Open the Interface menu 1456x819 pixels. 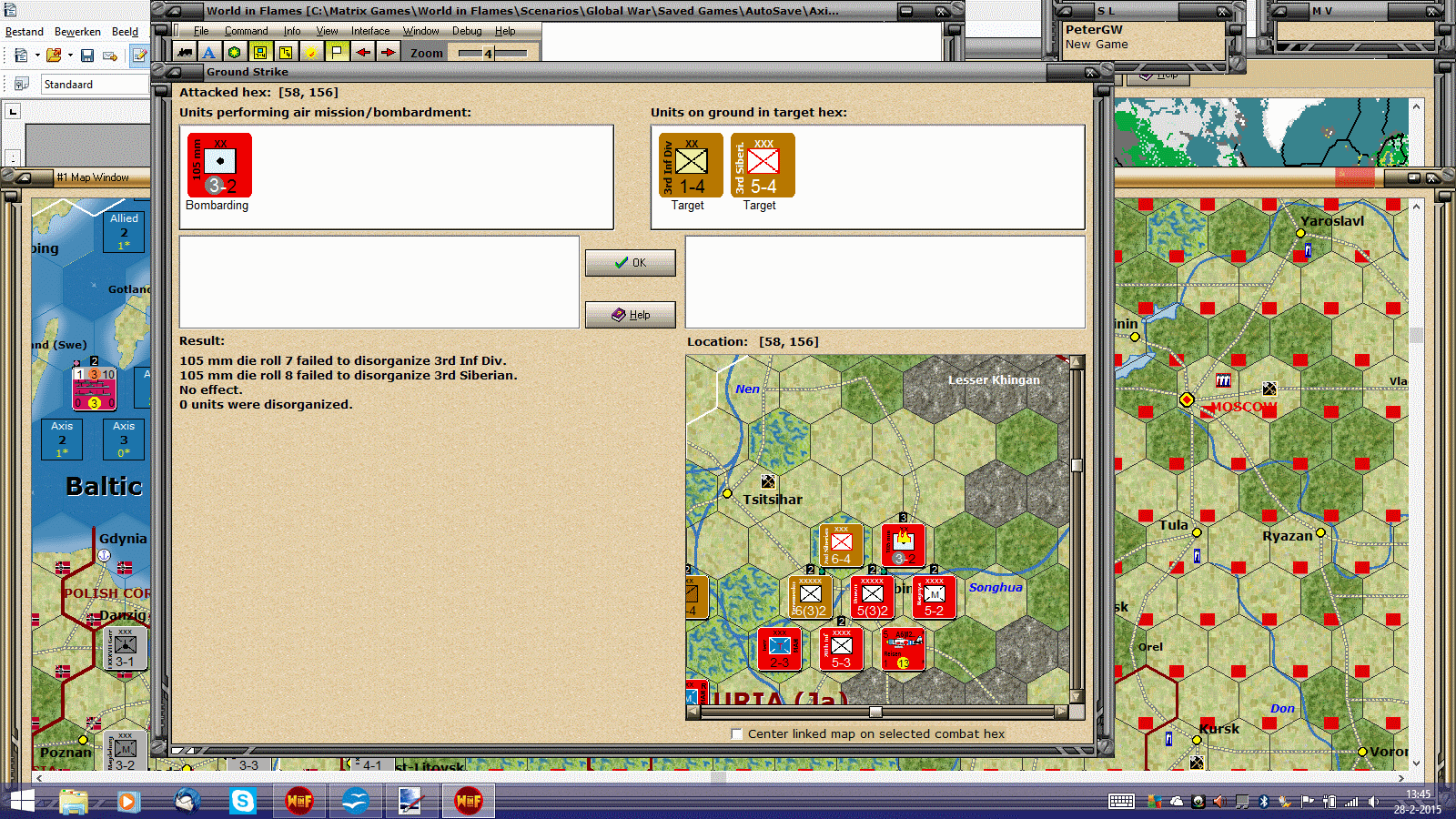tap(370, 31)
